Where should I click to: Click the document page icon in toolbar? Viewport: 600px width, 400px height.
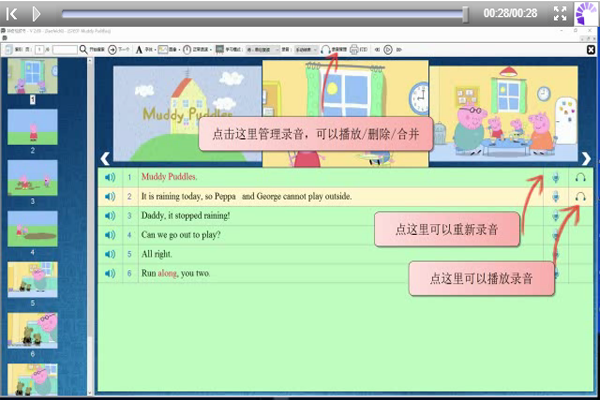(x=9, y=49)
